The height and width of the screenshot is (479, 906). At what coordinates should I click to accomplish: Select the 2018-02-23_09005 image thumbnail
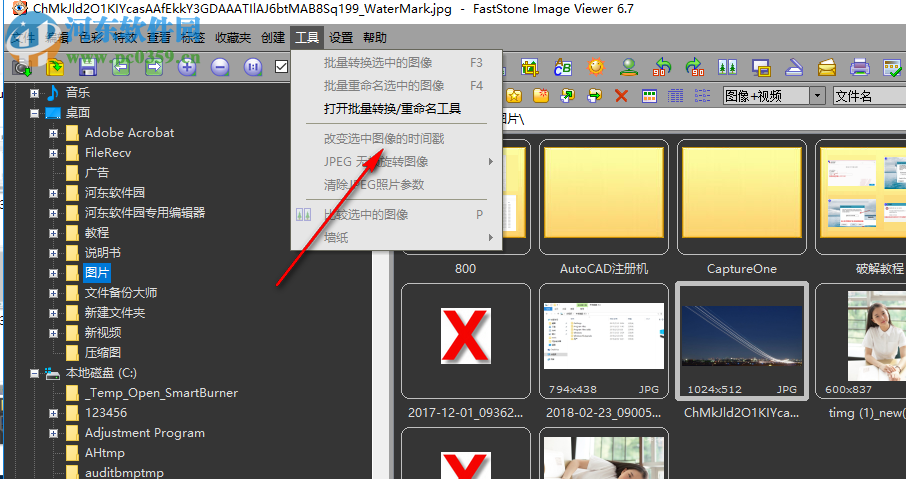[604, 341]
